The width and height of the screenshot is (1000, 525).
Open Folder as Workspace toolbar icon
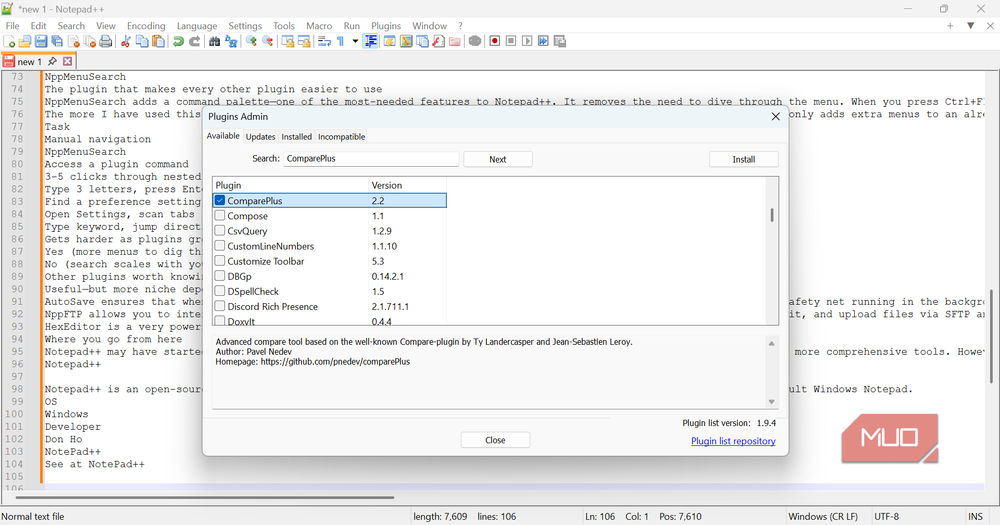pyautogui.click(x=454, y=41)
